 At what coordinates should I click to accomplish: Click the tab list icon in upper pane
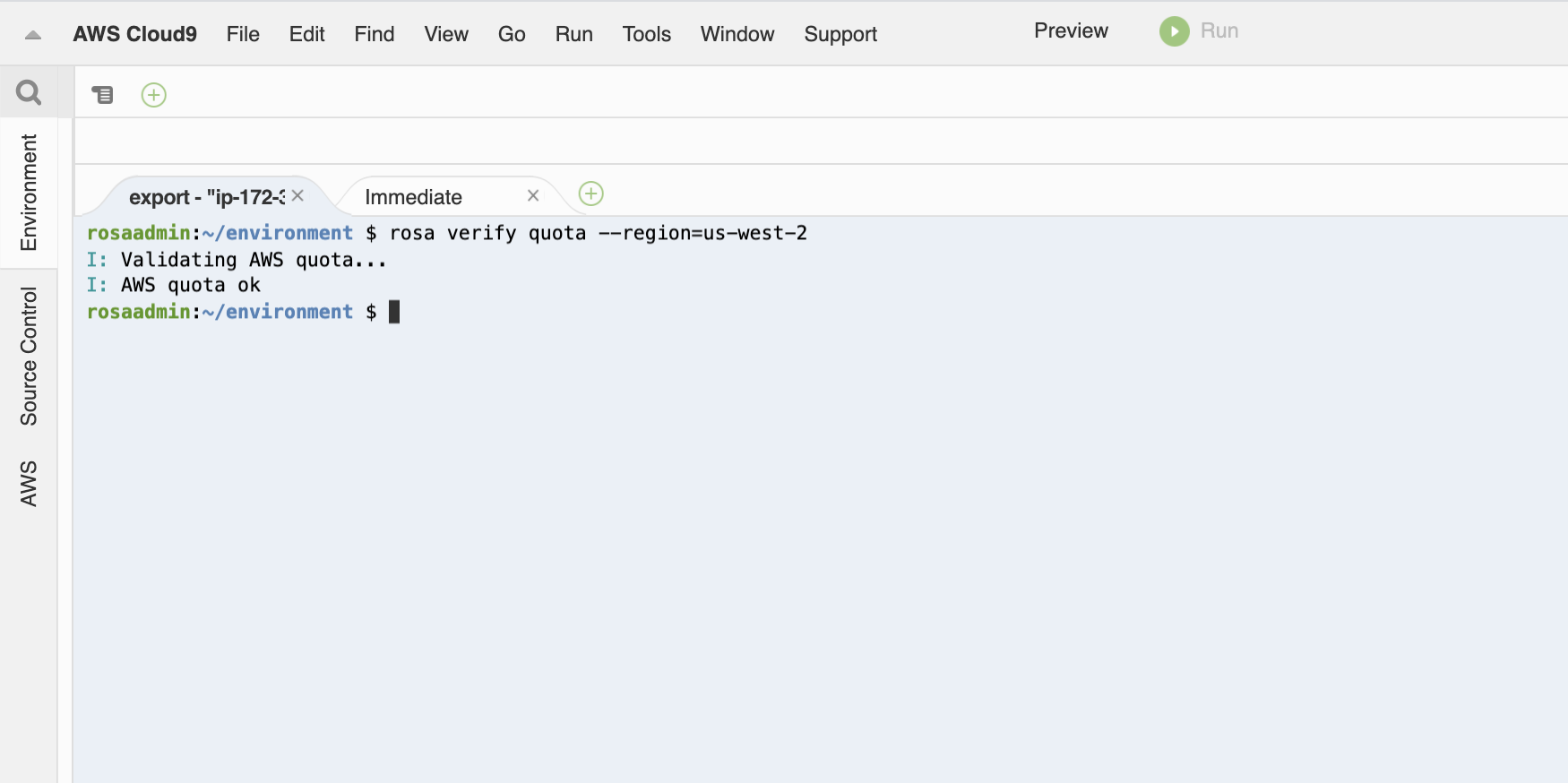(103, 94)
